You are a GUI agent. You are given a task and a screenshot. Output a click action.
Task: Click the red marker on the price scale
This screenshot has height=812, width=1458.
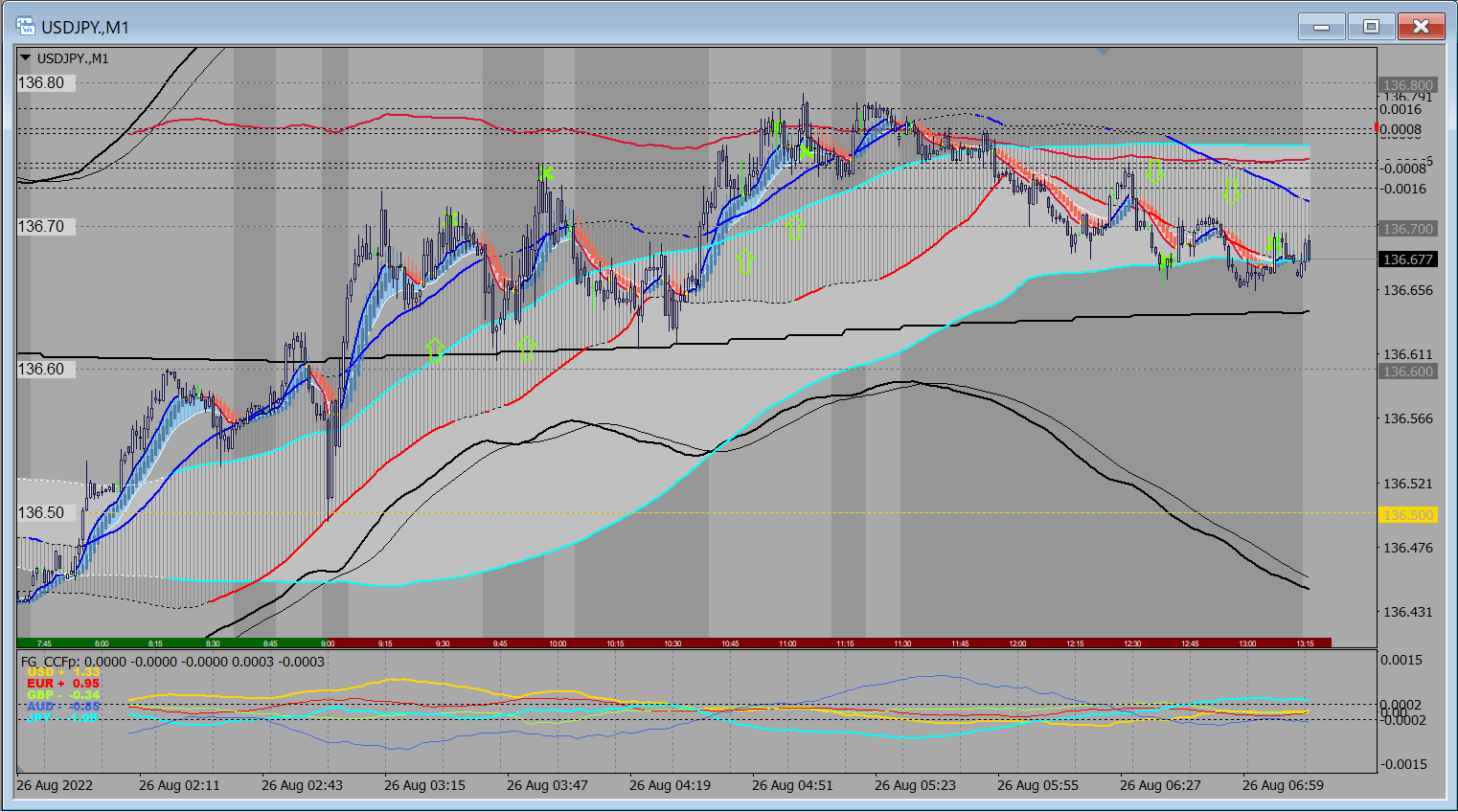[1378, 127]
